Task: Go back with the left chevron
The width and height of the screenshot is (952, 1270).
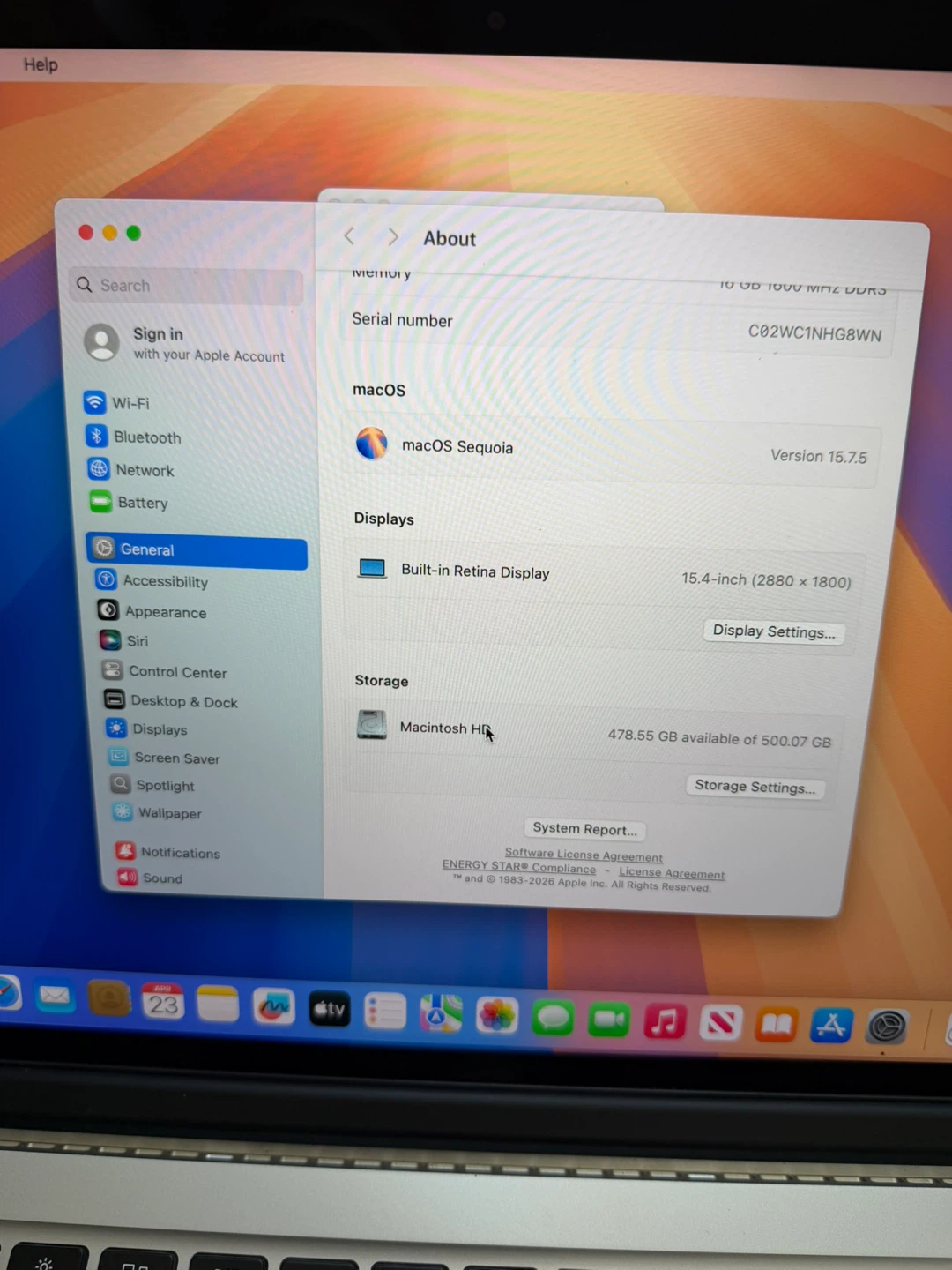Action: (x=349, y=236)
